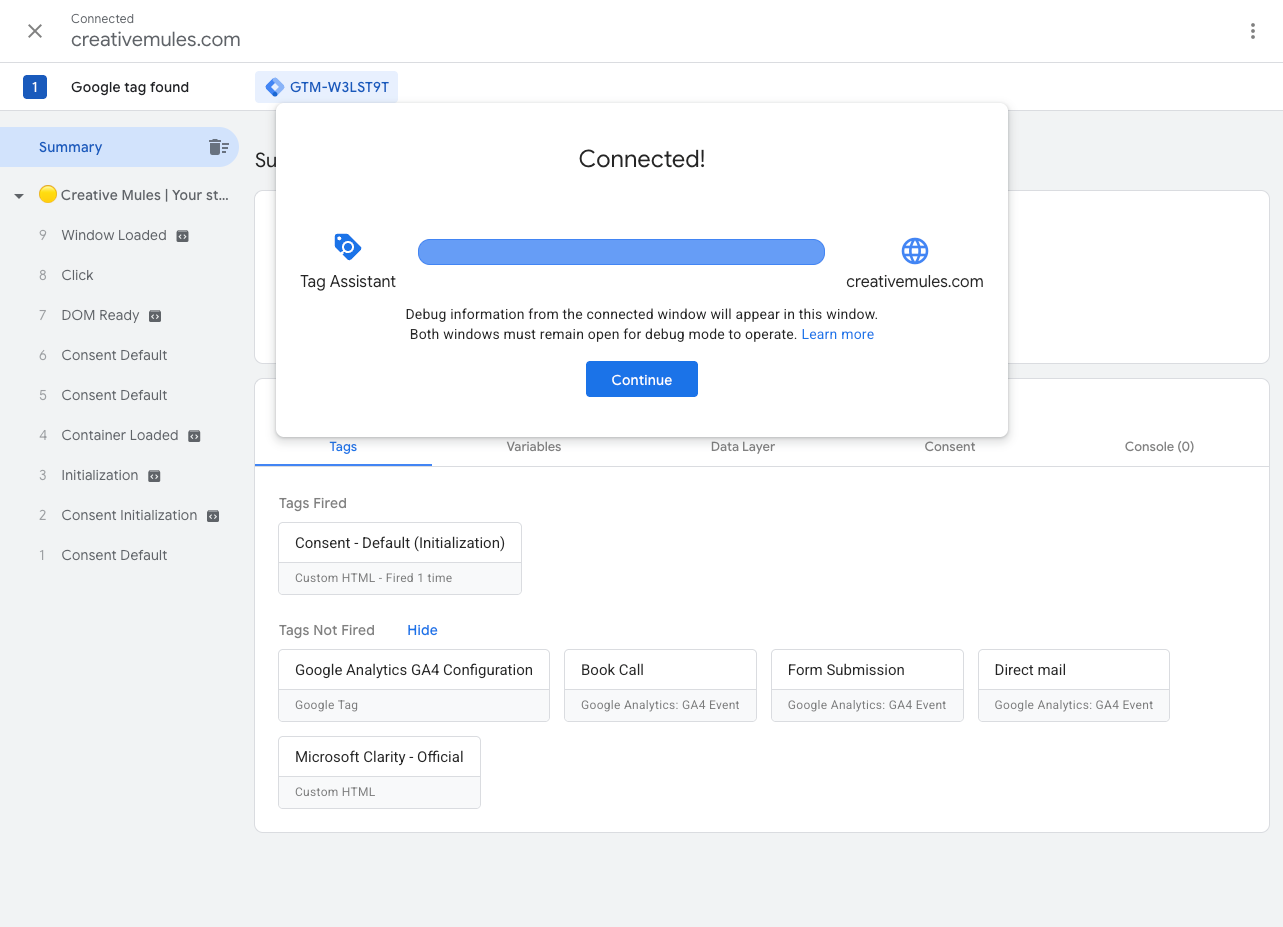1283x927 pixels.
Task: Click the Continue button in the dialog
Action: pyautogui.click(x=642, y=379)
